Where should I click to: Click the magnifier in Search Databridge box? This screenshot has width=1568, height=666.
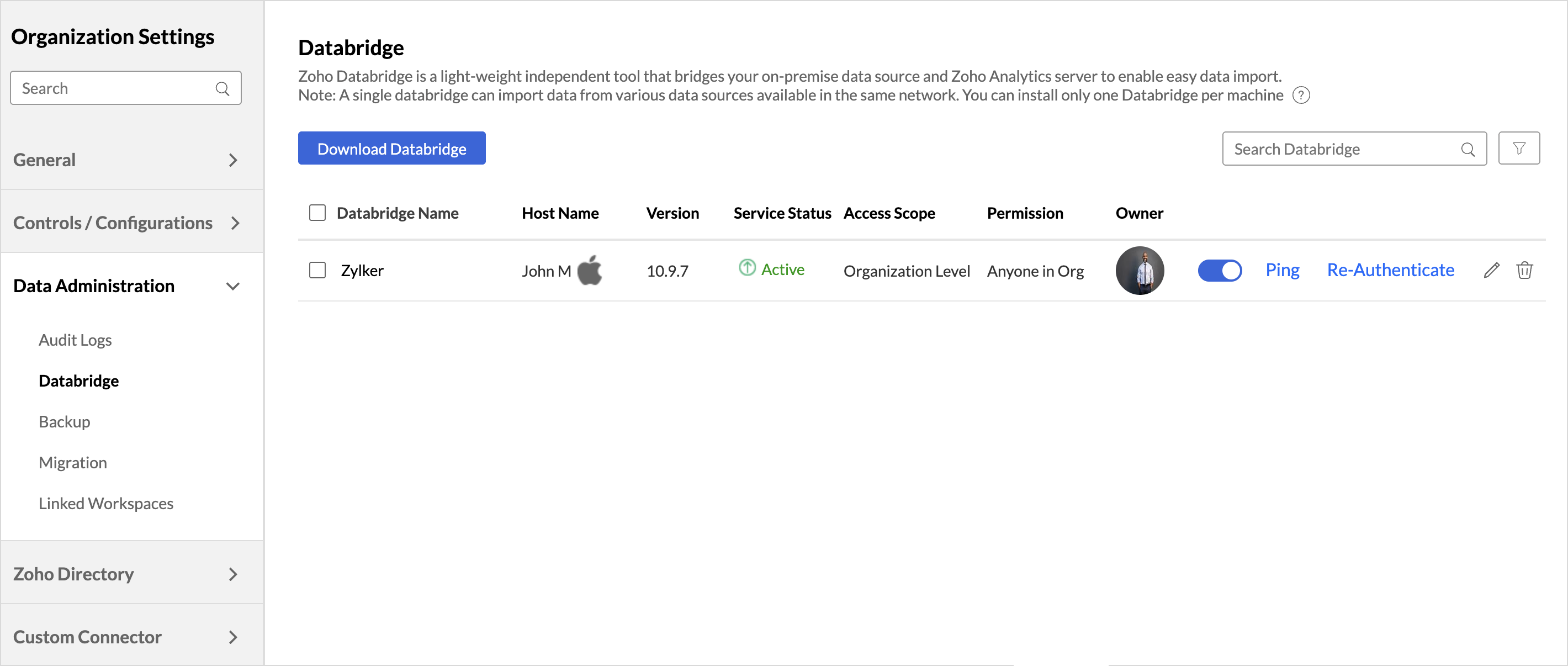point(1467,149)
